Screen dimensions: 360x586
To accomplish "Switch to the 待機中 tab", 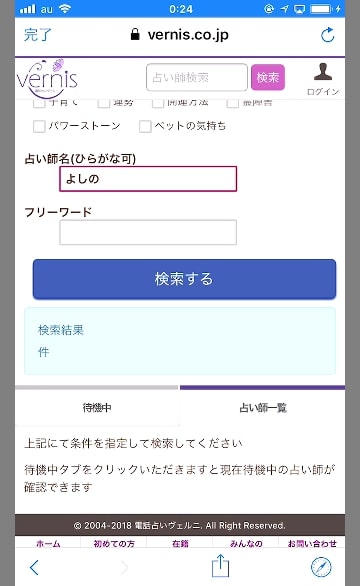I will (97, 407).
